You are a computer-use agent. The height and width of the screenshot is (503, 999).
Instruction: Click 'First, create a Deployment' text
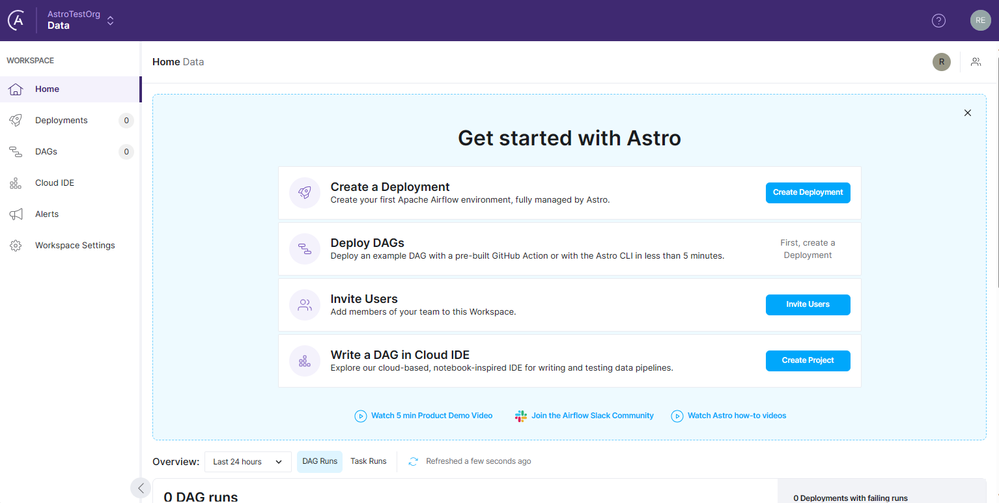pos(808,249)
